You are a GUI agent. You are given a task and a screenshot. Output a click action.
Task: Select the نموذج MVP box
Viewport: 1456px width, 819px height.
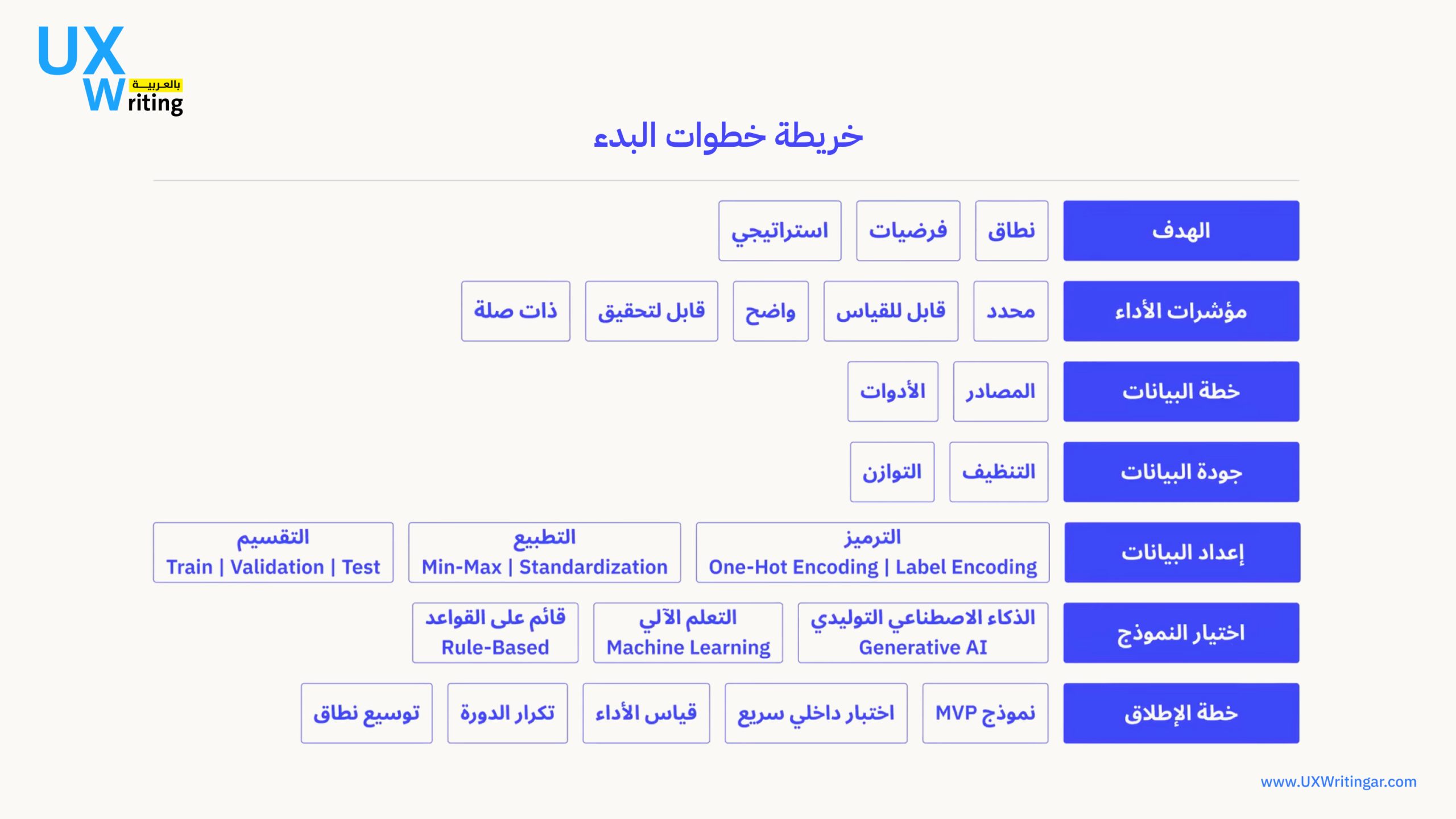click(x=985, y=713)
